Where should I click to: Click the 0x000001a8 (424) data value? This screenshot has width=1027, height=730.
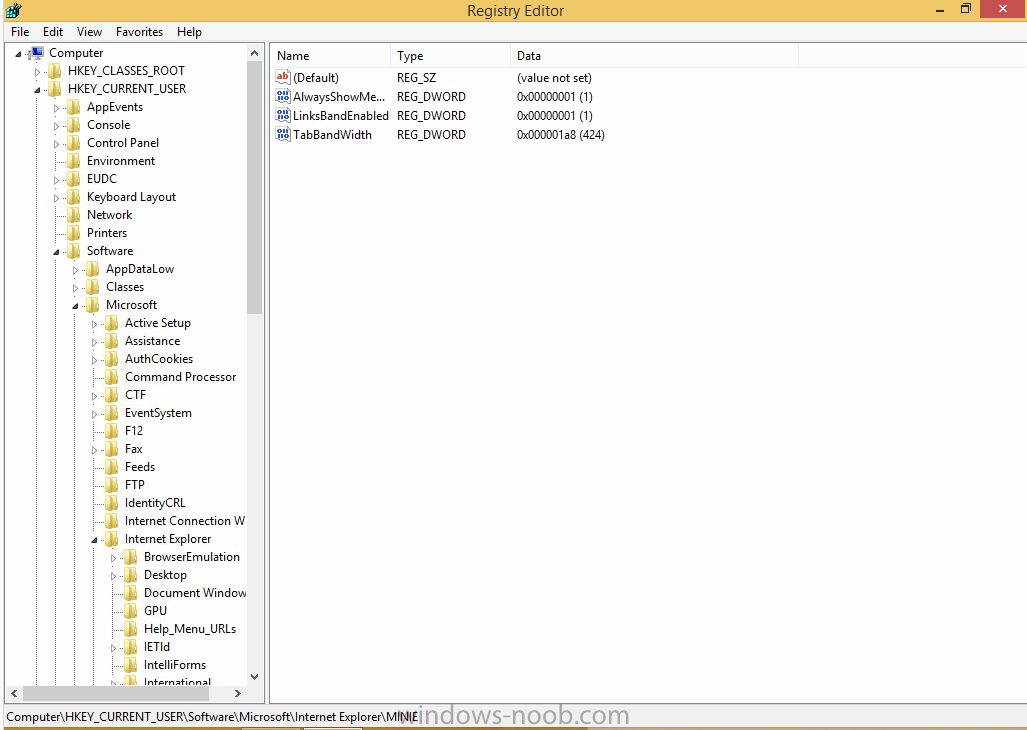[x=561, y=134]
